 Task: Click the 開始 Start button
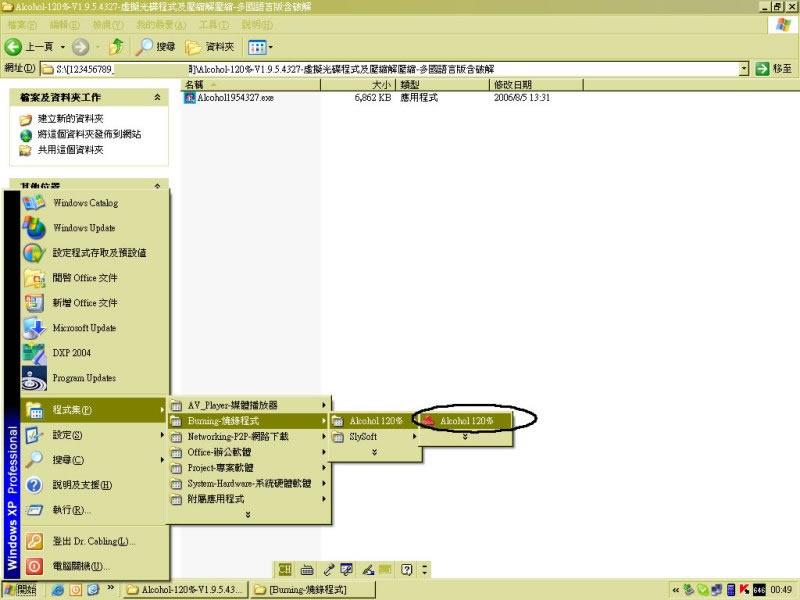20,590
